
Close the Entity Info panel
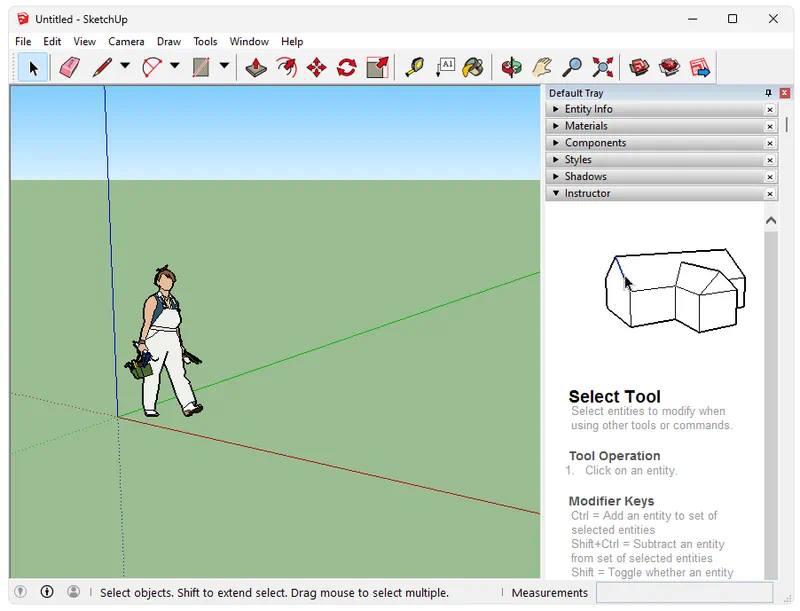coord(770,110)
